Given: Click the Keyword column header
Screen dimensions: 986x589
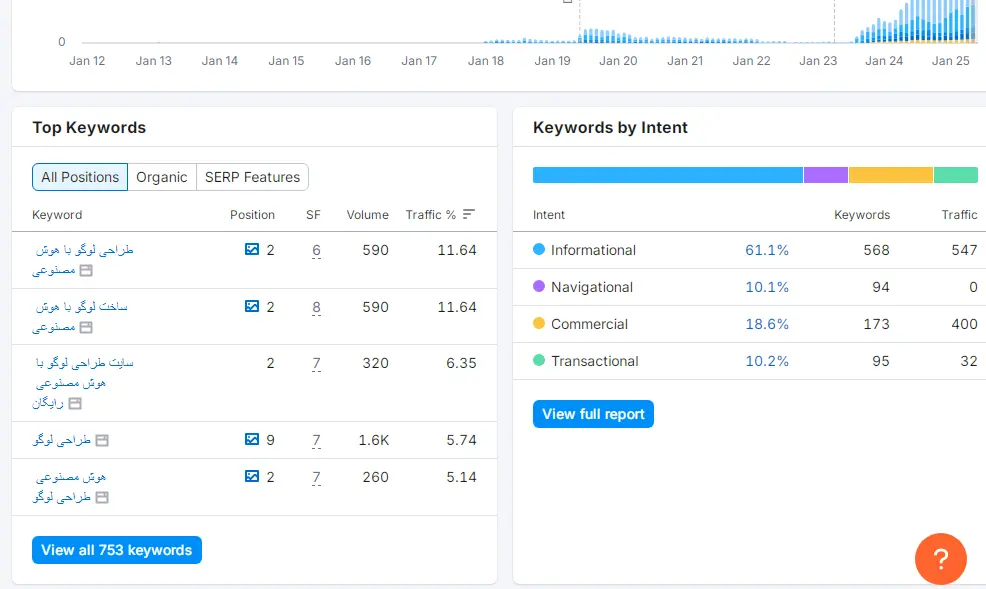Looking at the screenshot, I should coord(57,215).
